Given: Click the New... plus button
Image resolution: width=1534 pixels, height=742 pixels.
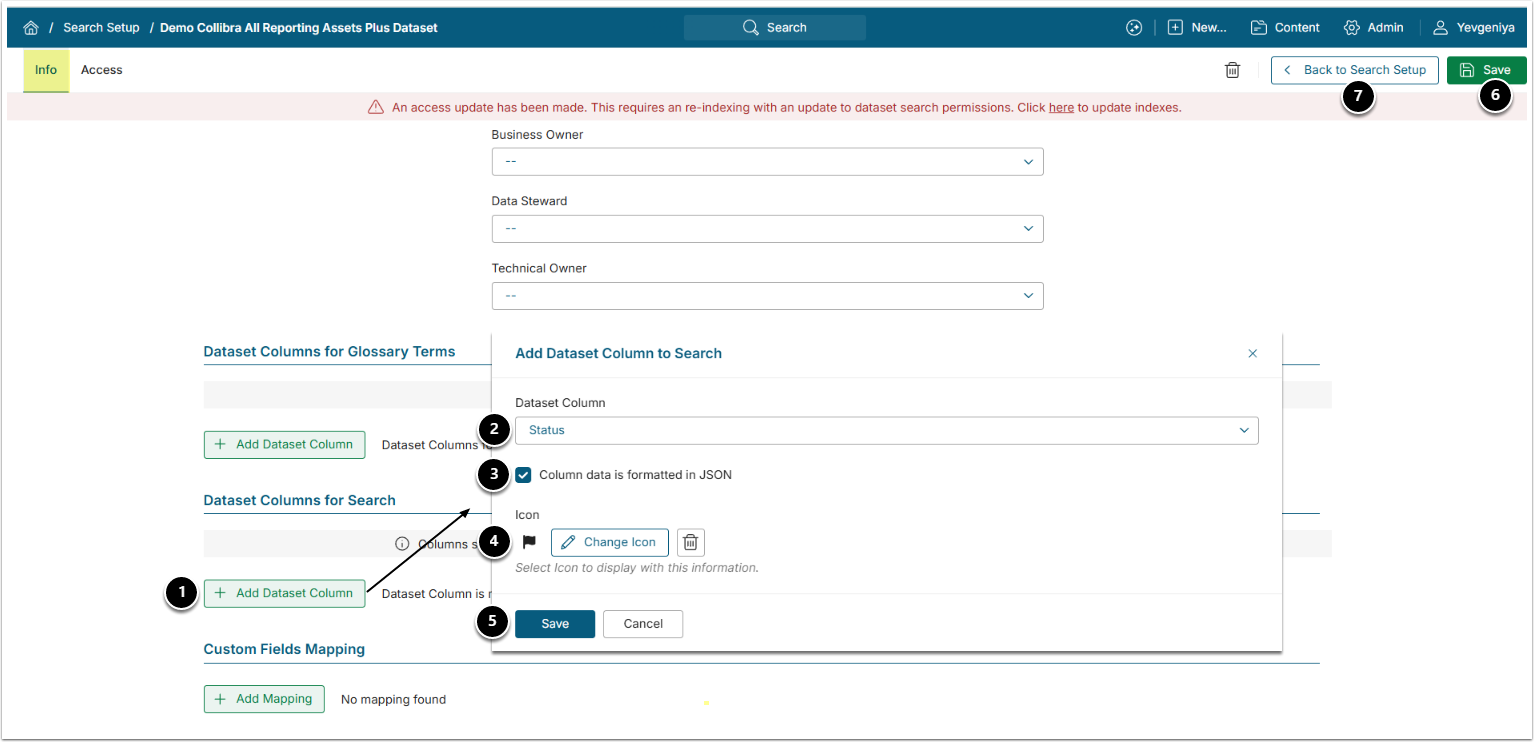Looking at the screenshot, I should point(1197,28).
